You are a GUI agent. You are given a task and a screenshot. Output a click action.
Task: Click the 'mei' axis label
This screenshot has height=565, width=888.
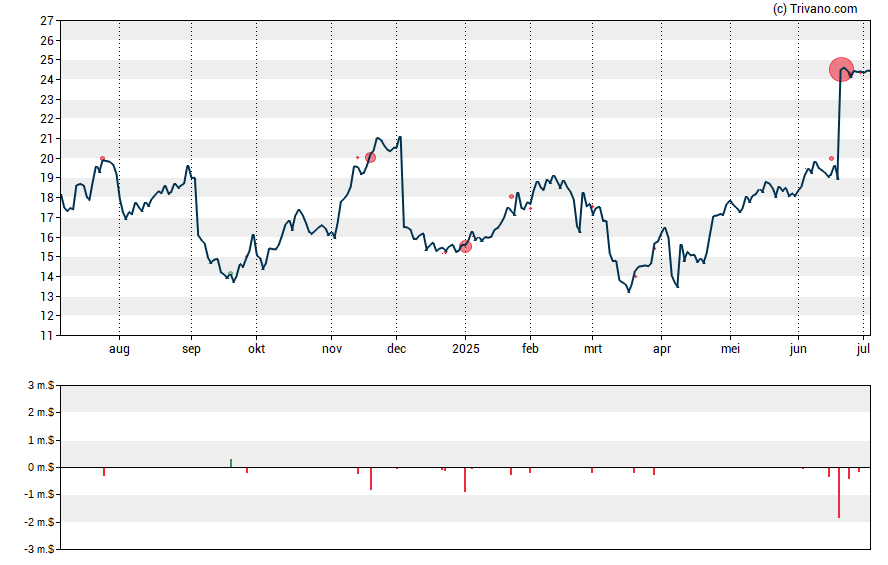pos(731,349)
